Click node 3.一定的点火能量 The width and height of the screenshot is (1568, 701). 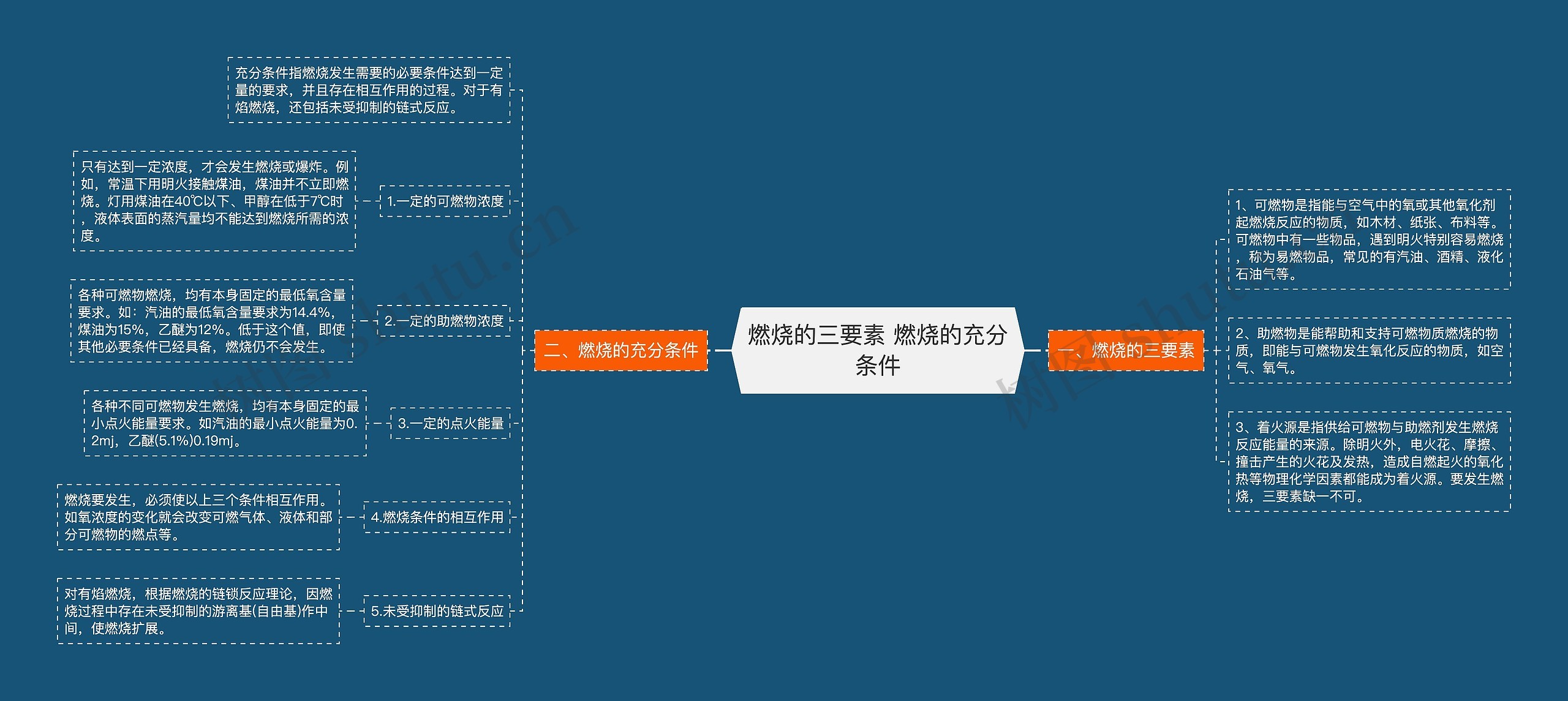tap(450, 423)
